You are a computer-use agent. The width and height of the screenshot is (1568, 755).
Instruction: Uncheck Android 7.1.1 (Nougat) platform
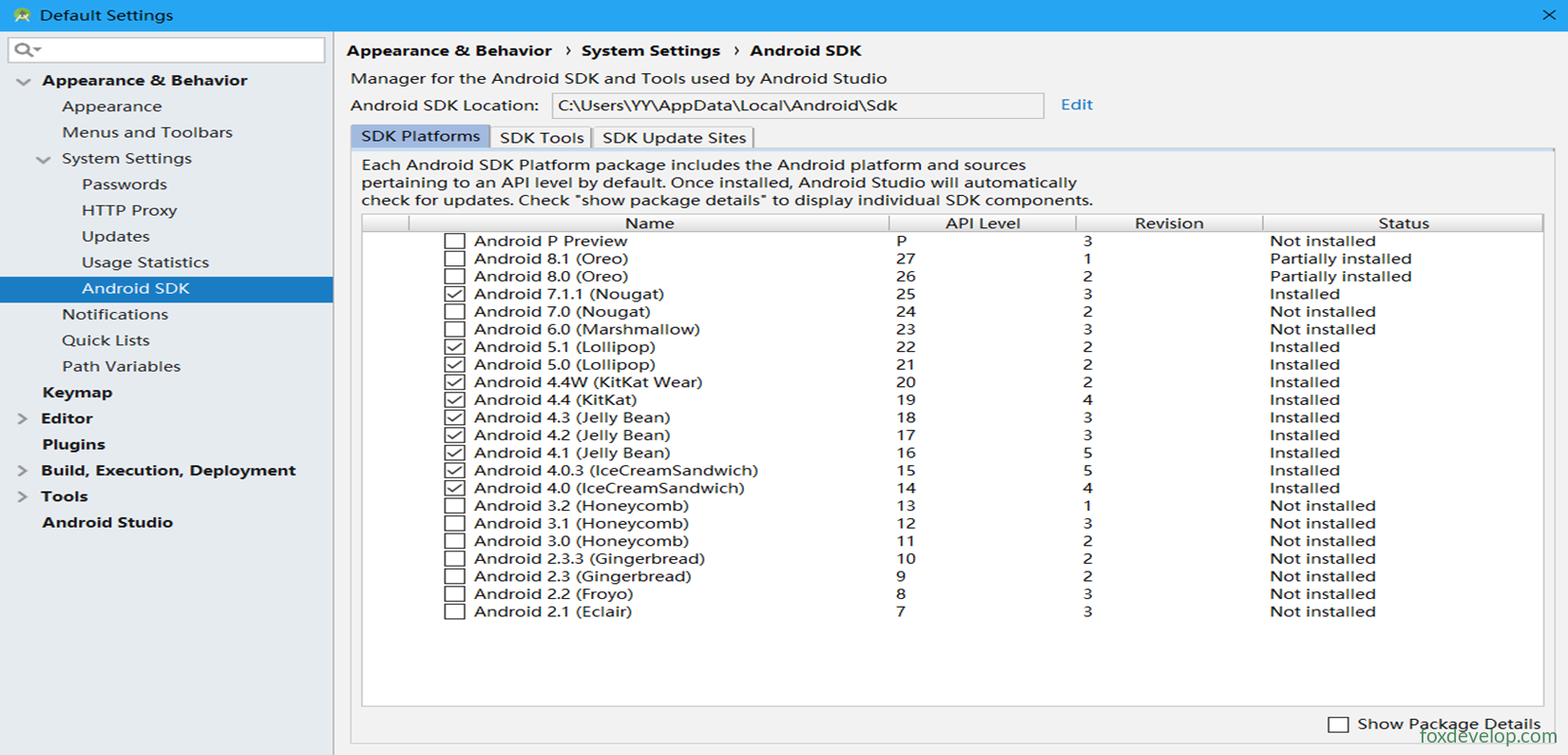(x=454, y=295)
